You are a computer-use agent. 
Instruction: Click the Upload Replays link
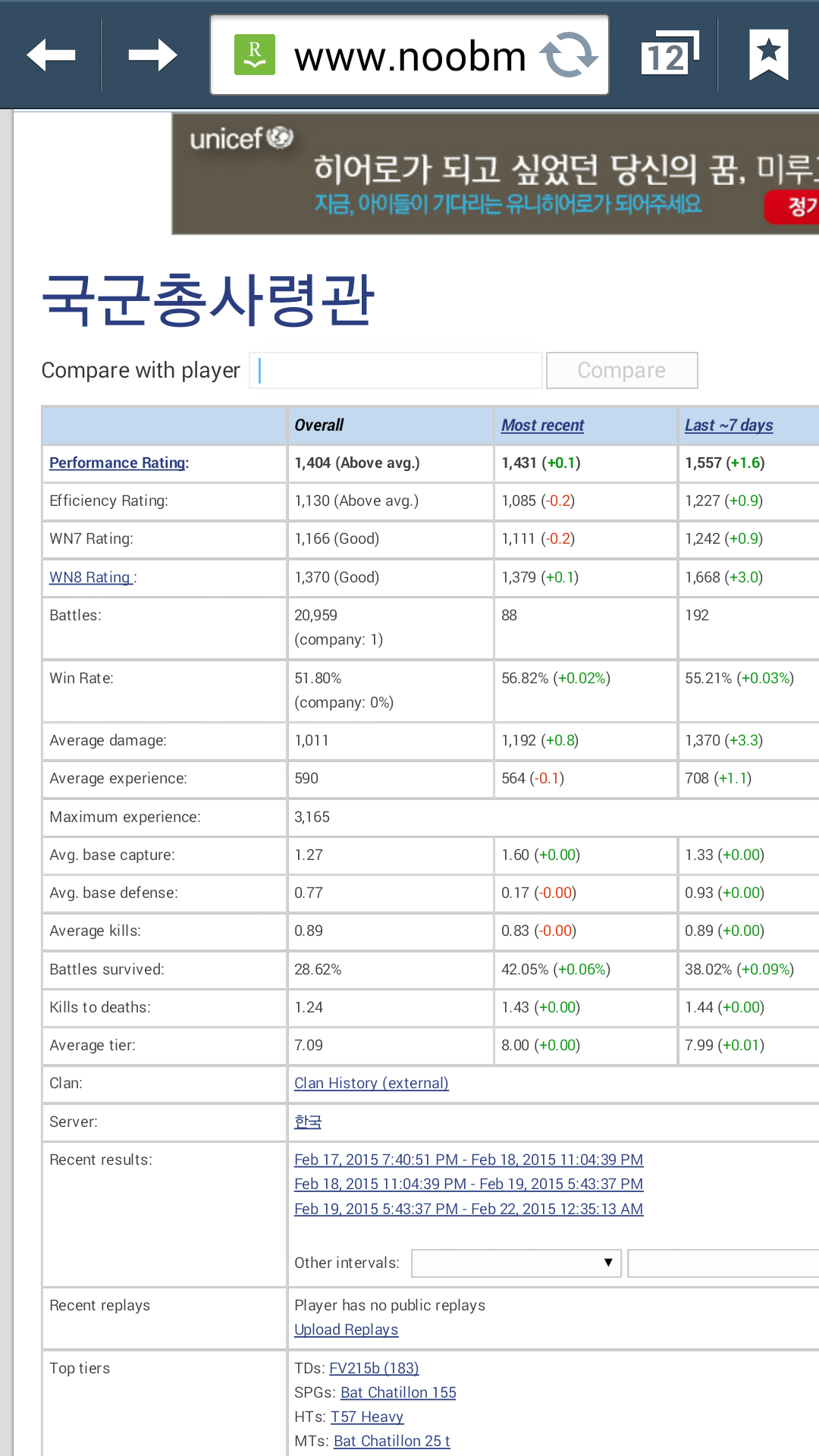click(346, 1329)
